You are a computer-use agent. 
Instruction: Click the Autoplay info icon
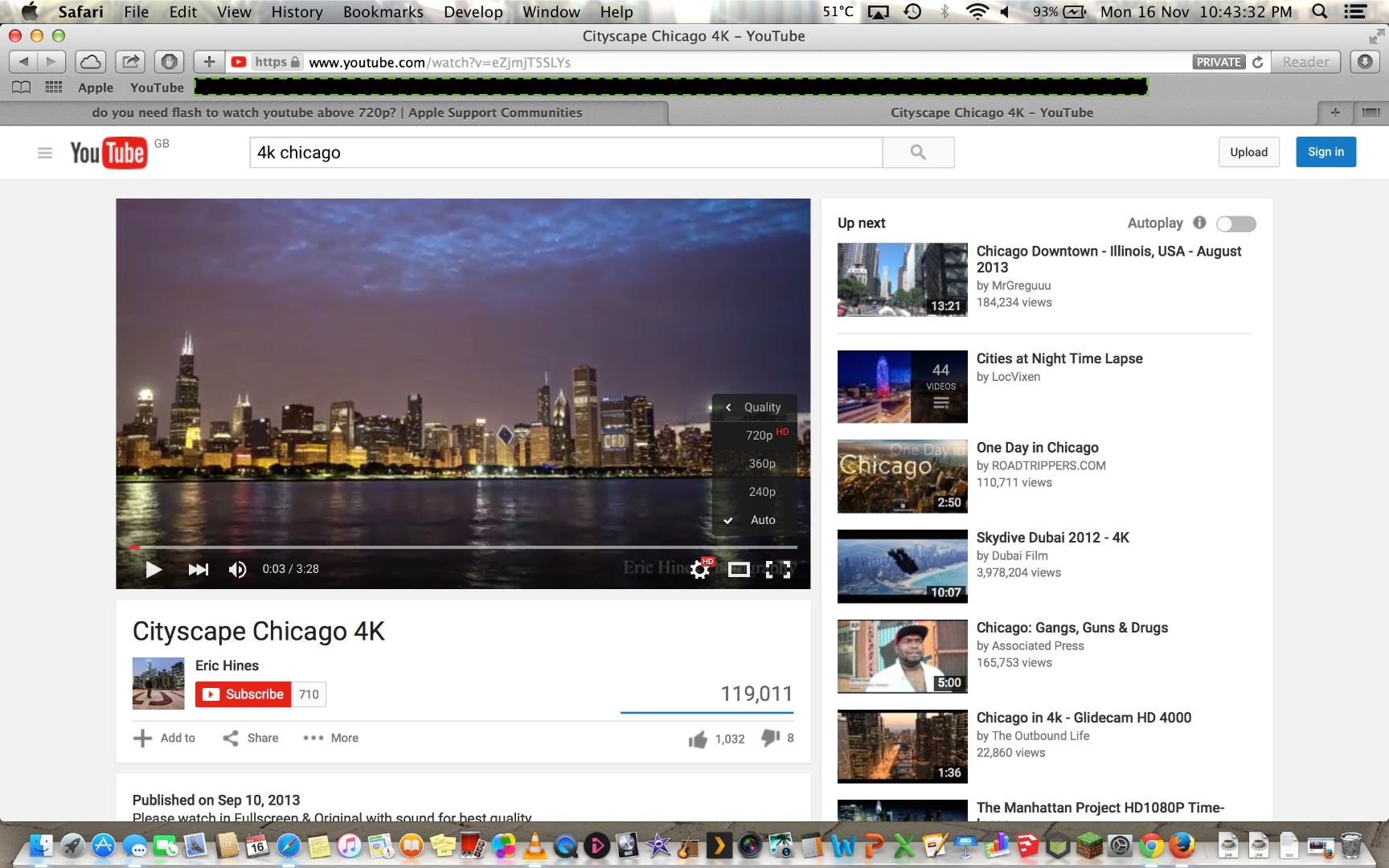click(1199, 223)
